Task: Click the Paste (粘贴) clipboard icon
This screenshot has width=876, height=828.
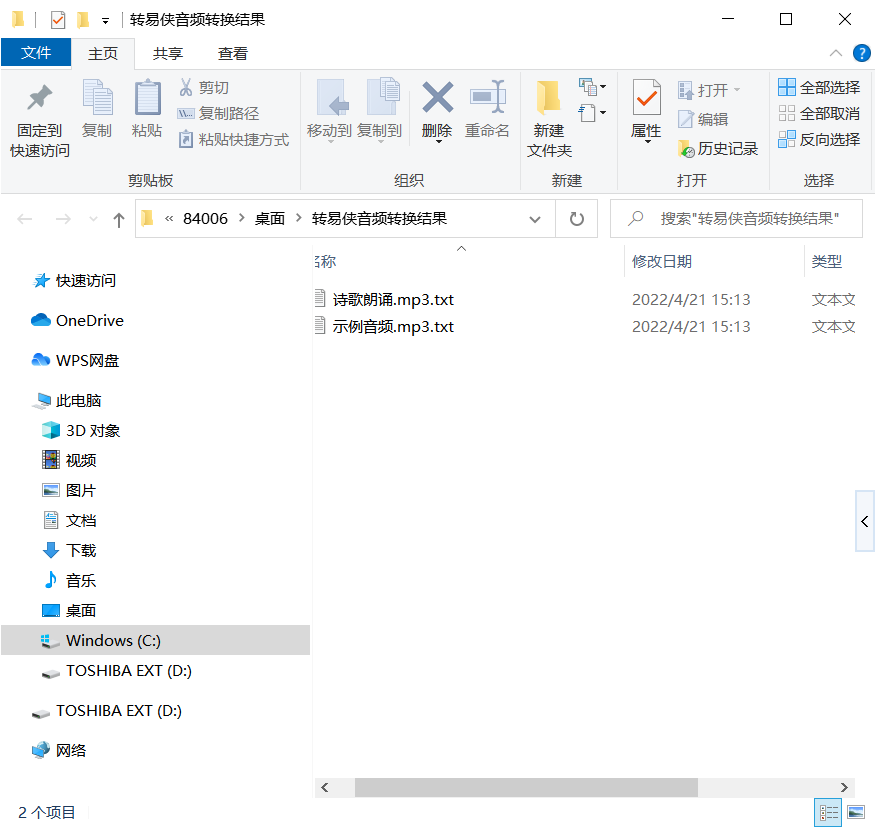Action: pos(147,110)
